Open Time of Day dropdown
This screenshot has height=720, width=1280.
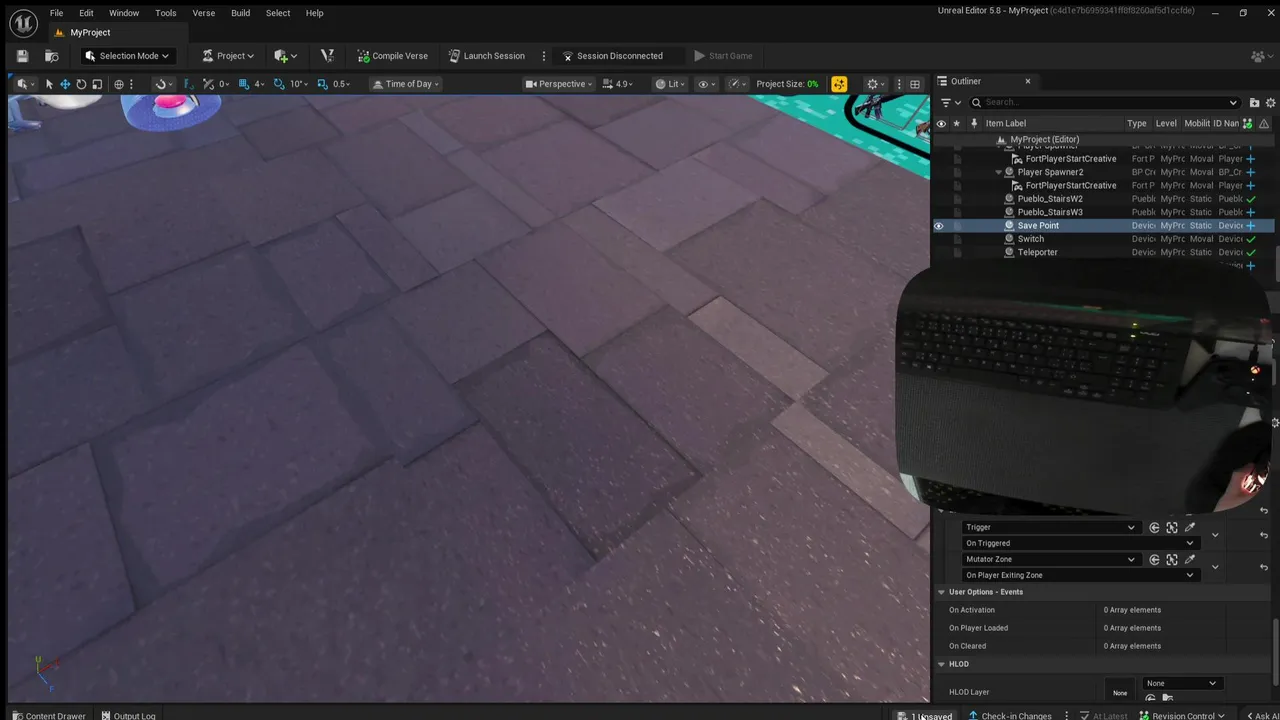(405, 84)
